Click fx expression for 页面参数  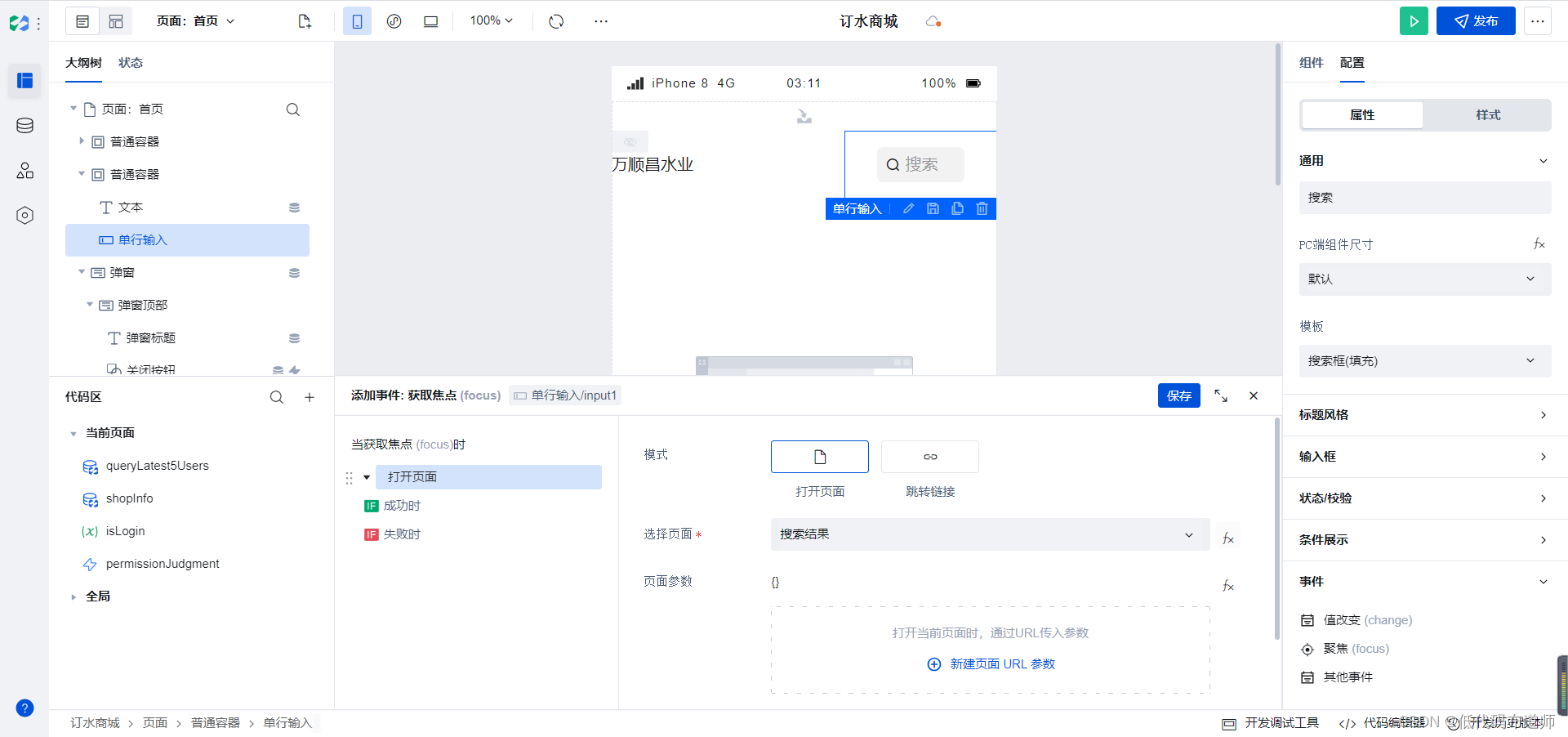1227,585
